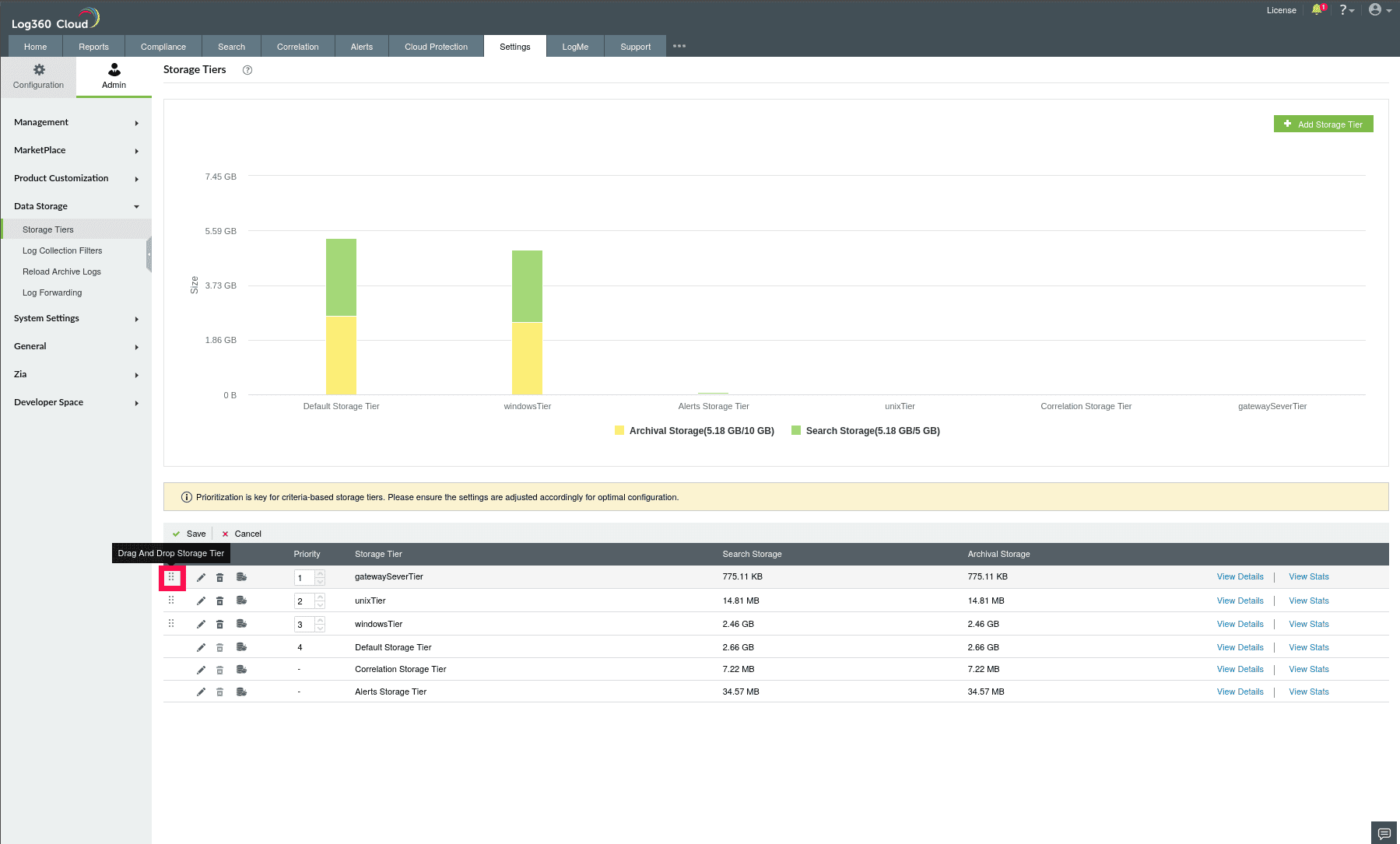Open the chat/feedback icon at bottom right

(x=1383, y=832)
